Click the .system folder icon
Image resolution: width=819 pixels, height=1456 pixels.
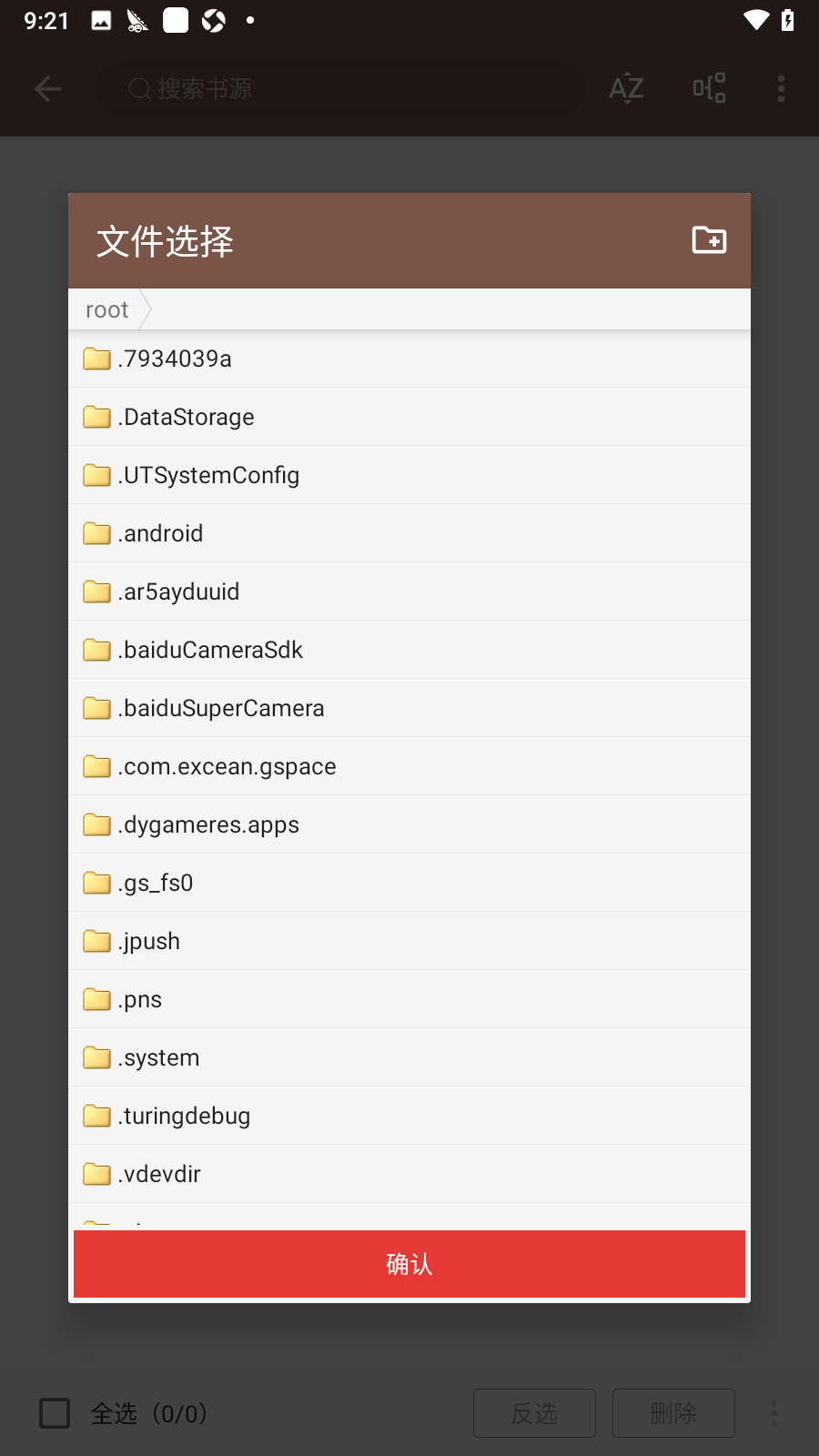[96, 1057]
